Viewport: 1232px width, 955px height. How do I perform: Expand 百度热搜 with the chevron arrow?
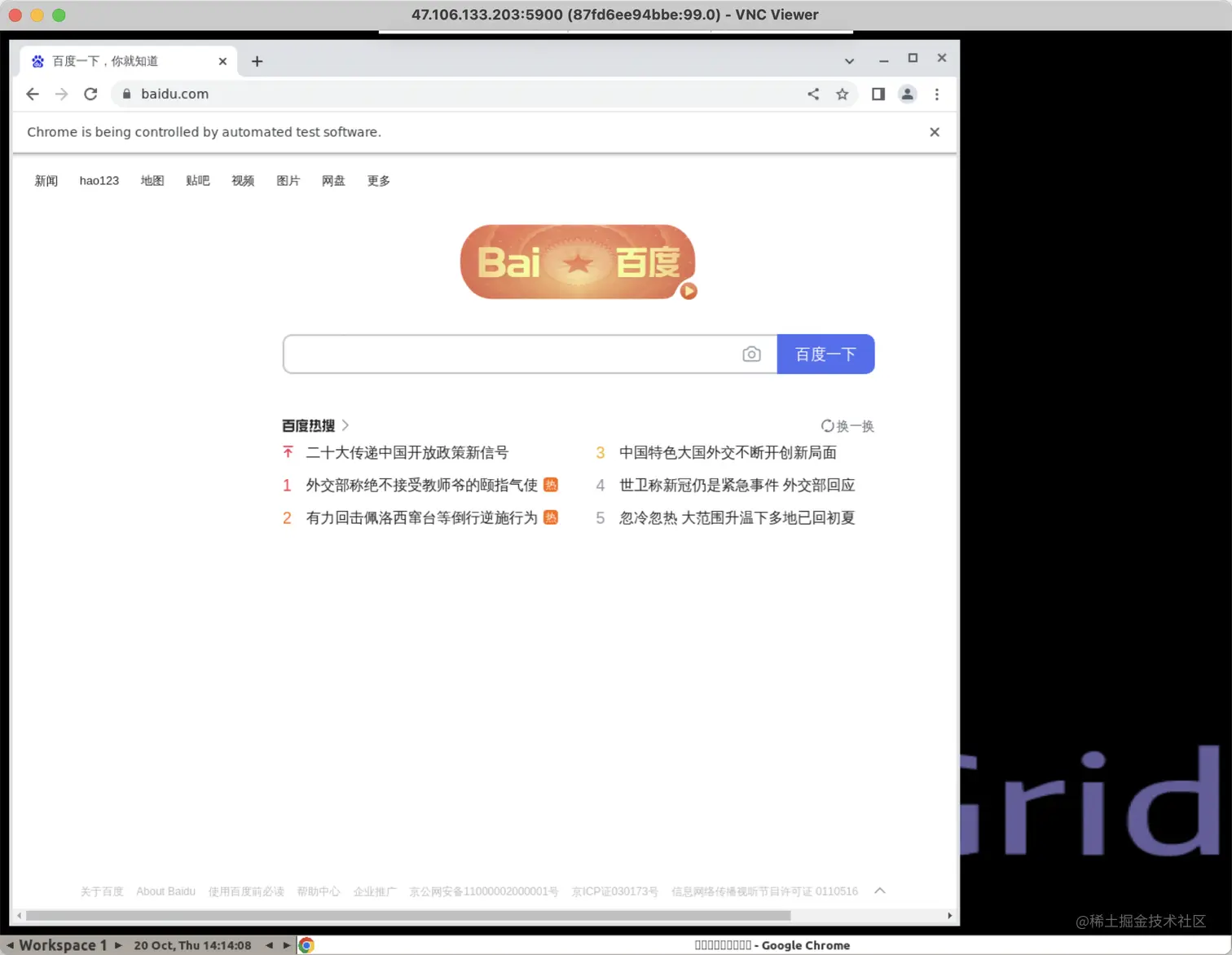pos(345,425)
